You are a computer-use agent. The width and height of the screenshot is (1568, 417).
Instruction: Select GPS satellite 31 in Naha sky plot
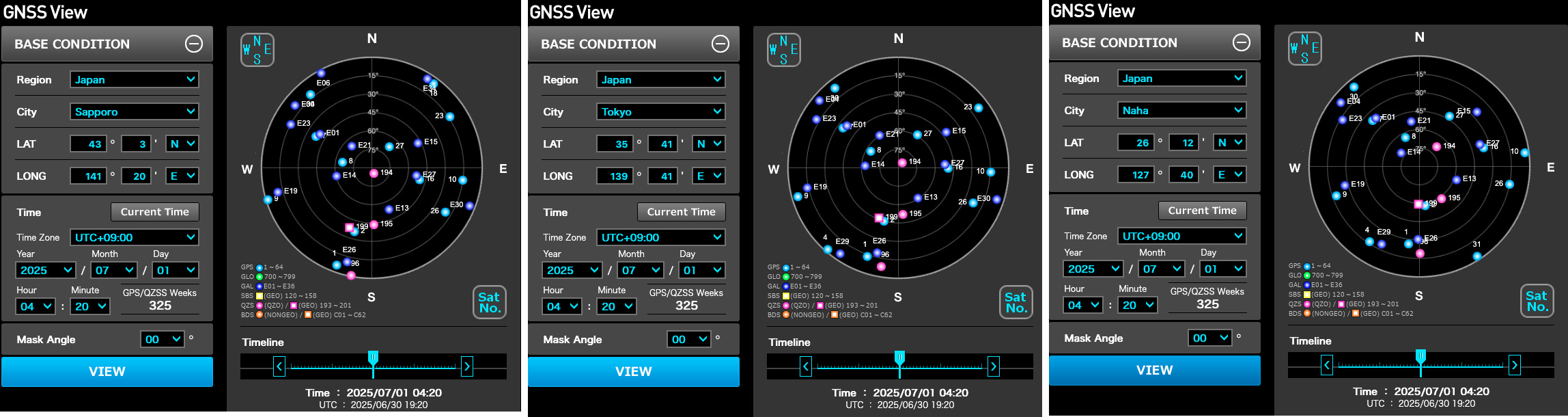1477,256
